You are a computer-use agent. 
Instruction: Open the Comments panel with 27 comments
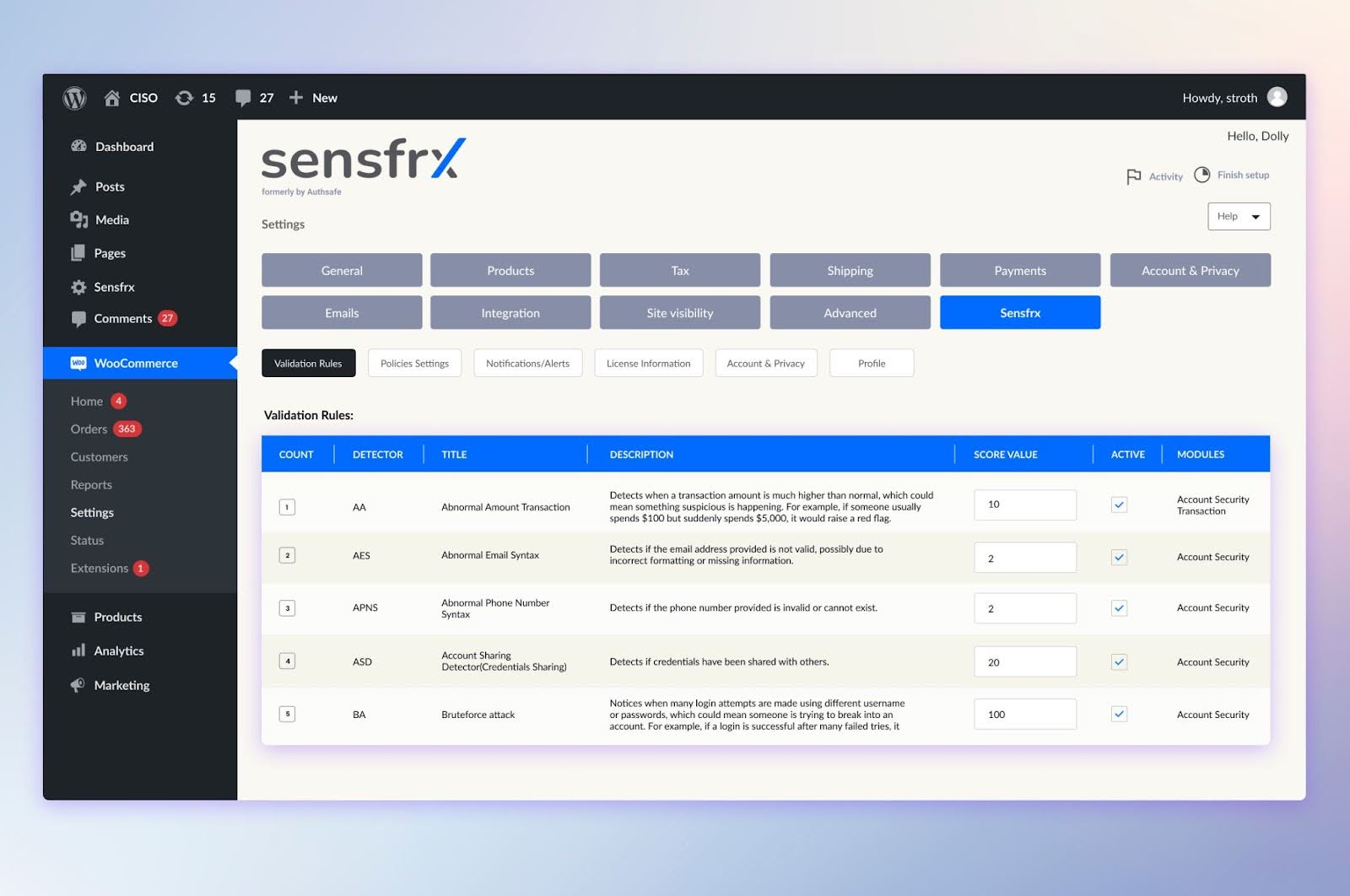[255, 97]
